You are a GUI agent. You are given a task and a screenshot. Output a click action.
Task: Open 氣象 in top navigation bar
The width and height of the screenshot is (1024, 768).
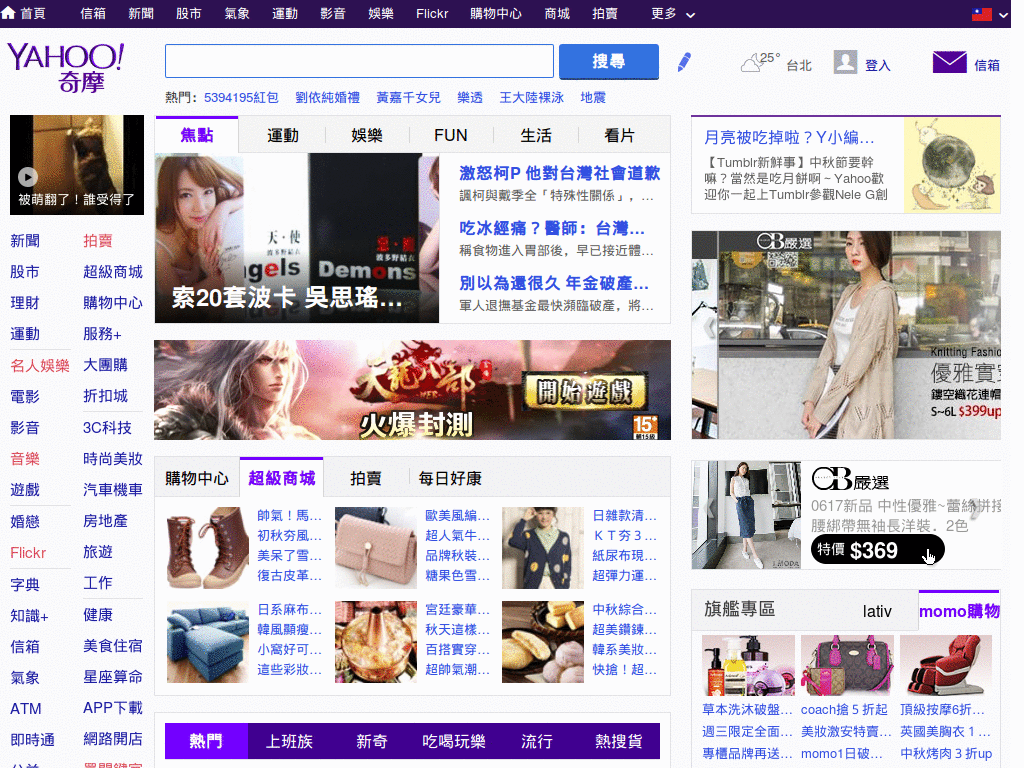236,14
